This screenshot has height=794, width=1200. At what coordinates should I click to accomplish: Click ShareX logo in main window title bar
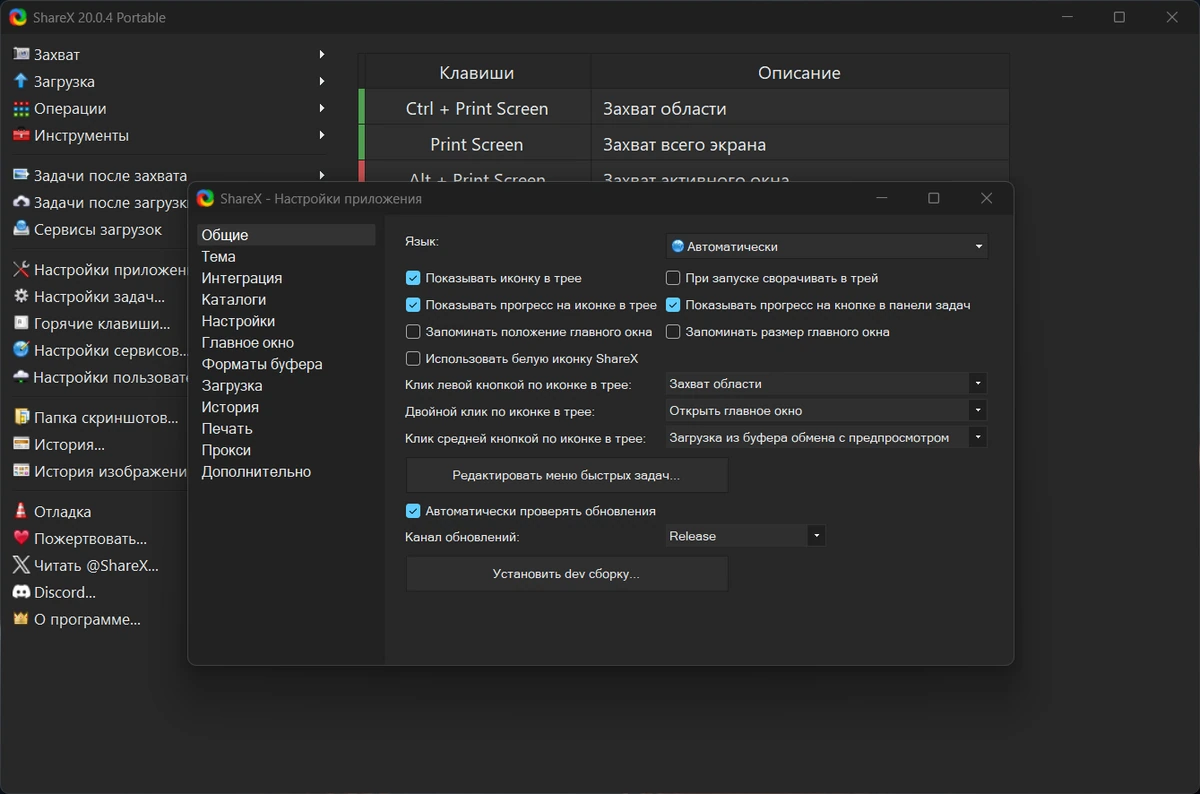pos(18,17)
